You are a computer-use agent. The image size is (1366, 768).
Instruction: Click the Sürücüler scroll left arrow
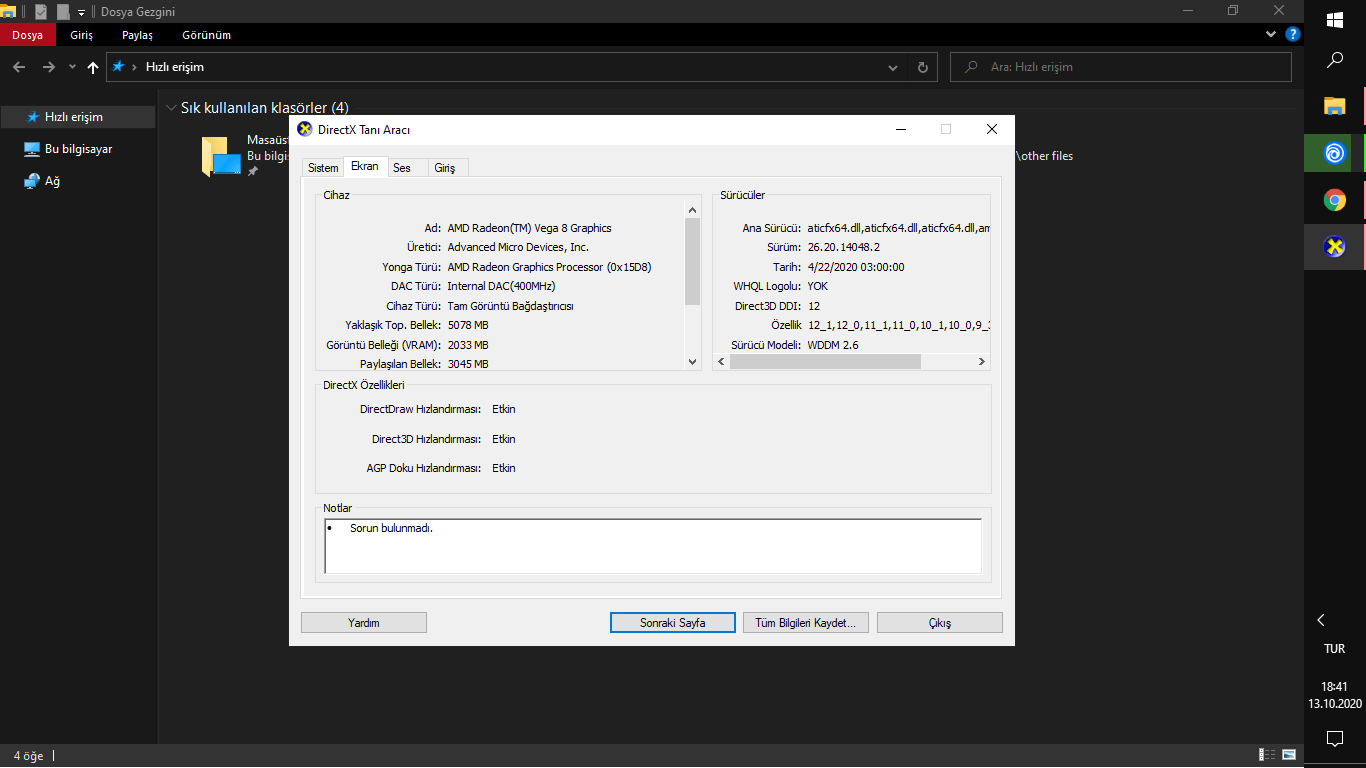point(721,362)
